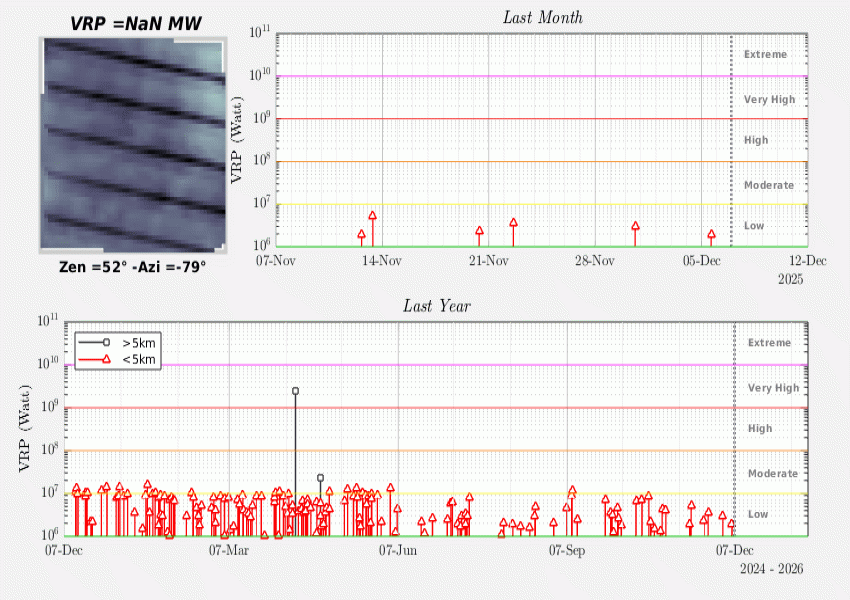
Task: Click the red triangle marker just after 21-Nov
Action: pos(513,223)
